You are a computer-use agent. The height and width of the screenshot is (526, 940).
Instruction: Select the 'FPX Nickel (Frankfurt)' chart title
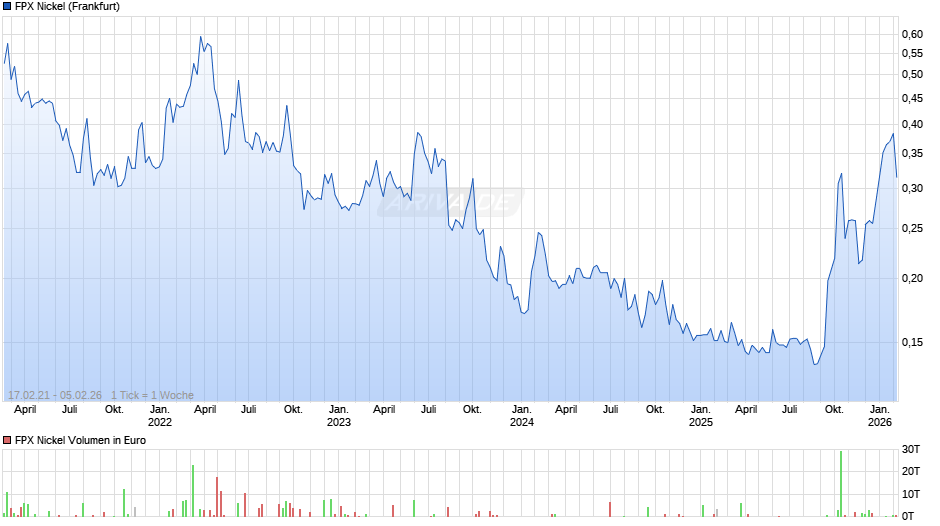[x=67, y=7]
